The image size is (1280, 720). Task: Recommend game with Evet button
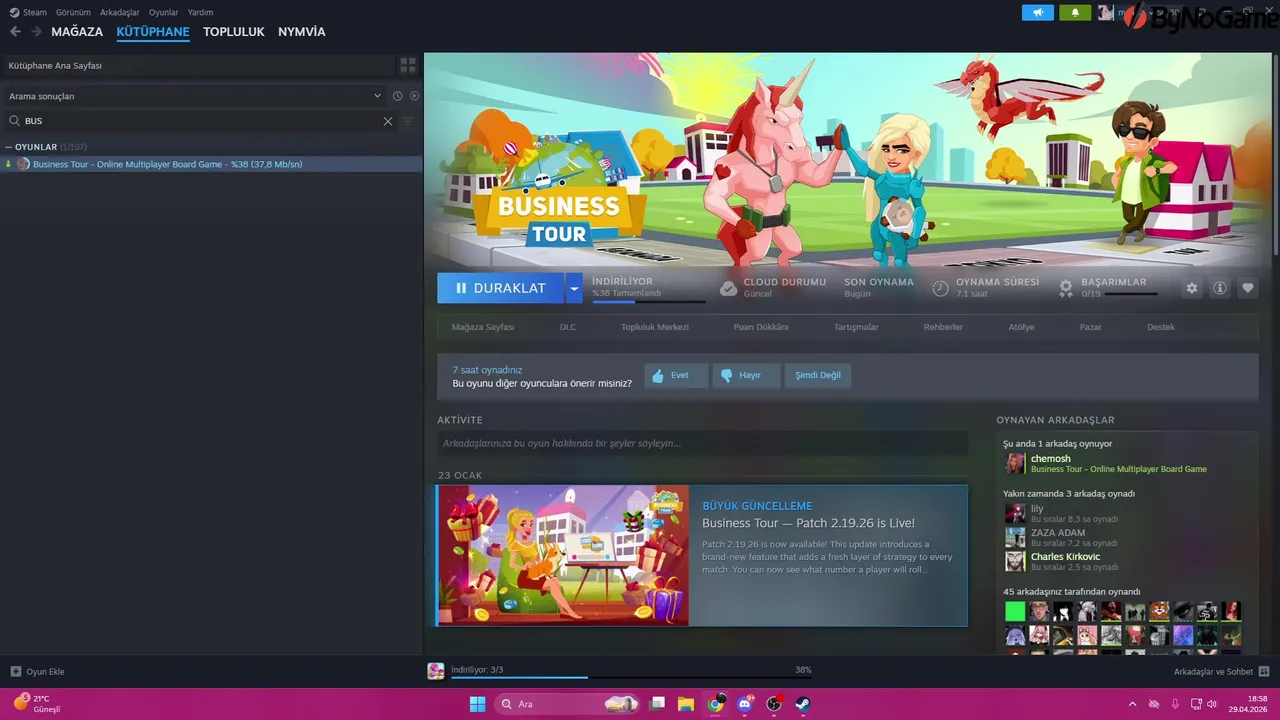click(676, 376)
